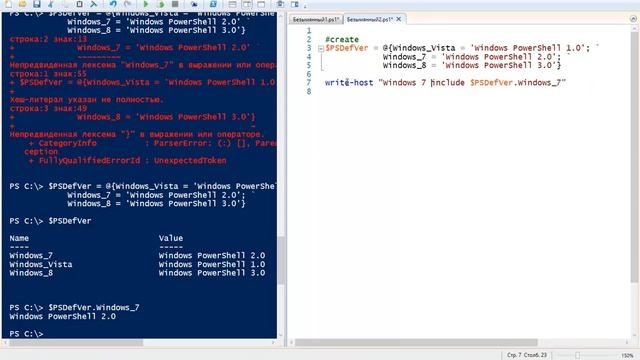Click $PSDefVer.Windows_7 command in console
This screenshot has width=640, height=360.
94,308
